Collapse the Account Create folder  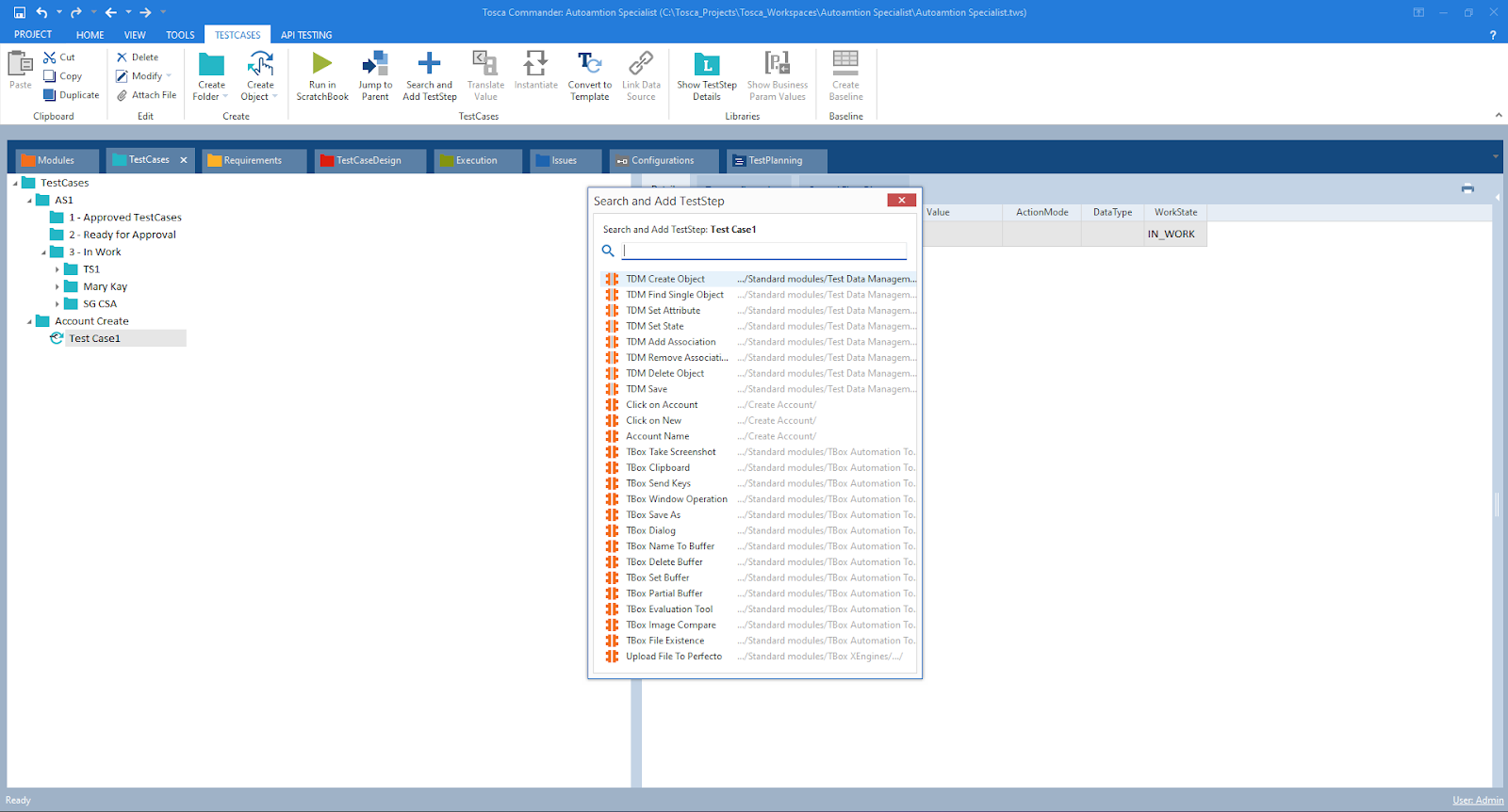(29, 321)
